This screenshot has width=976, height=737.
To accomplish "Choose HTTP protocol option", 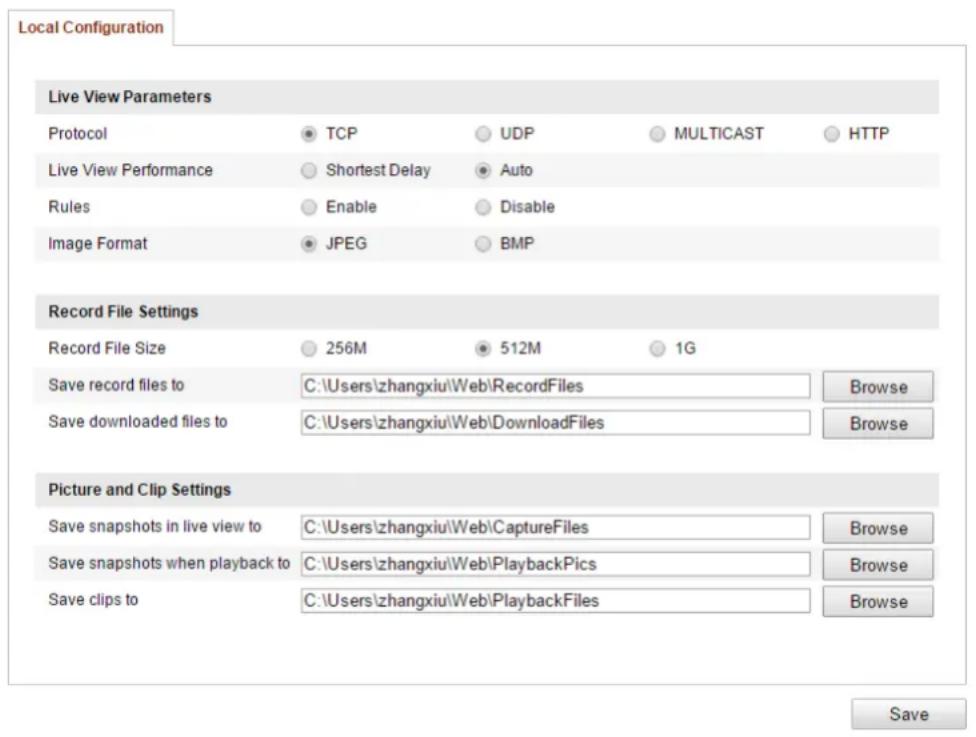I will click(832, 134).
